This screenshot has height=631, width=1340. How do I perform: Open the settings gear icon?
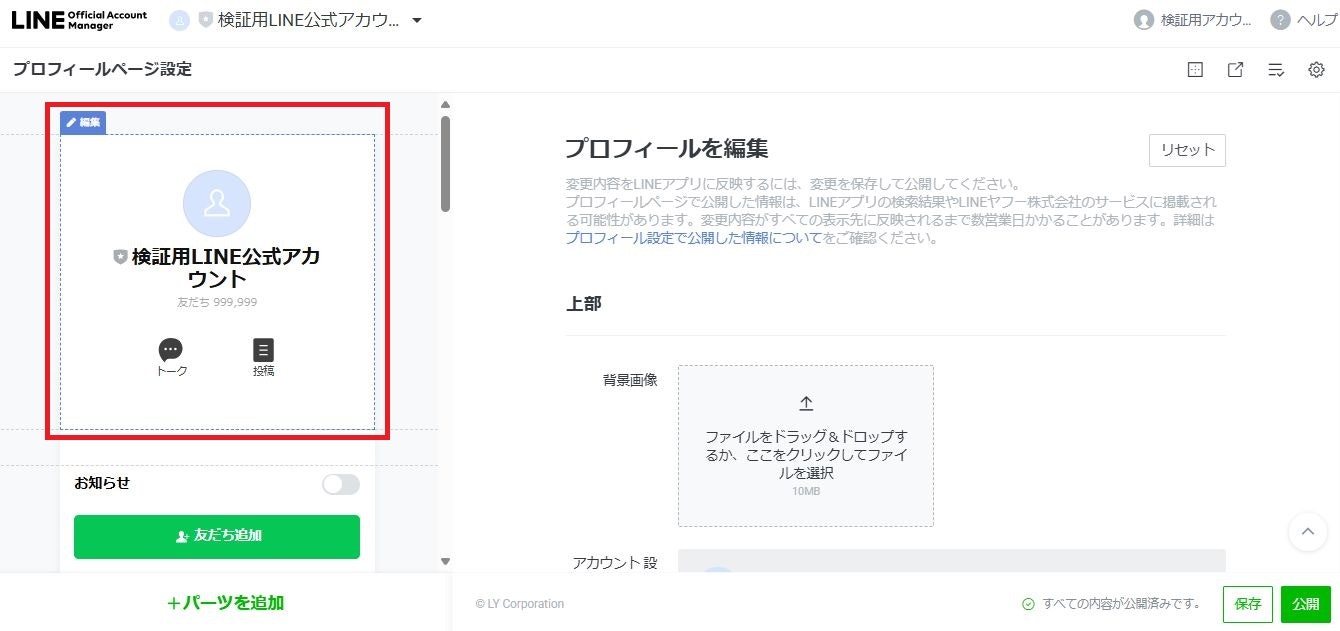pos(1316,70)
